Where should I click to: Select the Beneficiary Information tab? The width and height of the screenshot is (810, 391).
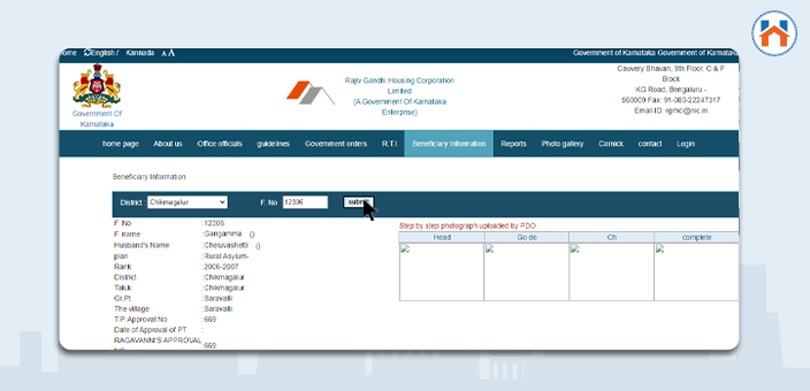[449, 144]
